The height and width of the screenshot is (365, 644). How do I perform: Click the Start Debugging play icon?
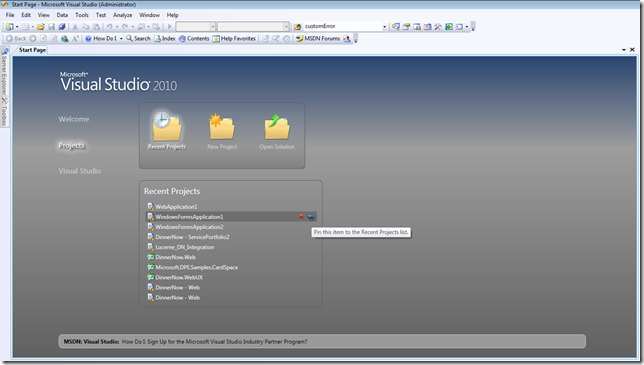click(x=169, y=27)
